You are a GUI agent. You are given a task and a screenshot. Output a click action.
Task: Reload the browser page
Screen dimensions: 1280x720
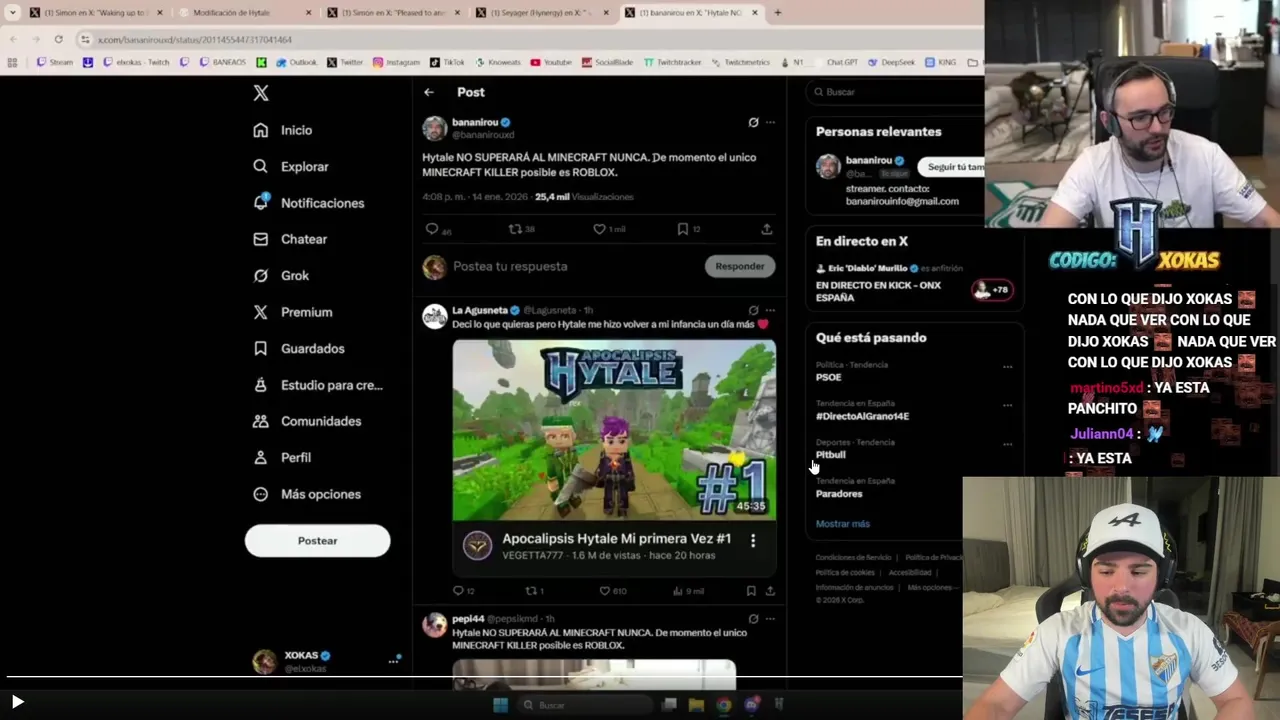pos(59,39)
